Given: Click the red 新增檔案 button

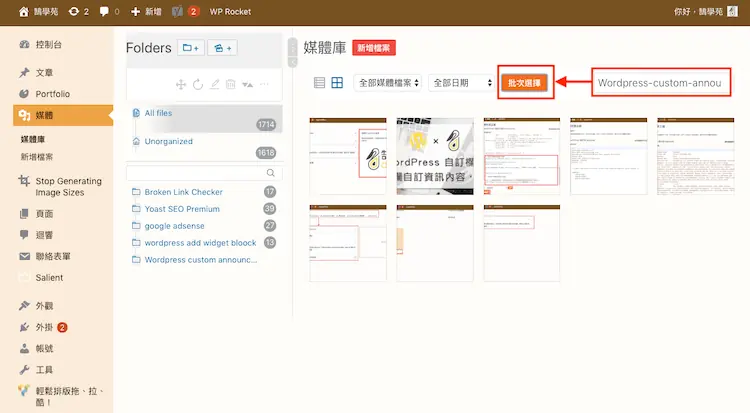Looking at the screenshot, I should point(374,48).
